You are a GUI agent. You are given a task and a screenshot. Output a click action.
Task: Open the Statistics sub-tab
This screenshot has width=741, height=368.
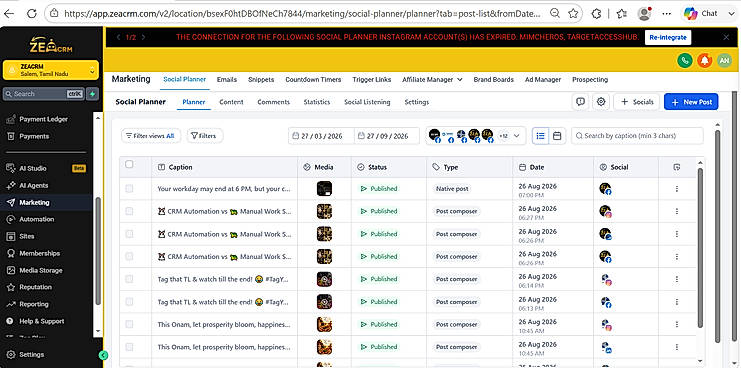point(317,102)
